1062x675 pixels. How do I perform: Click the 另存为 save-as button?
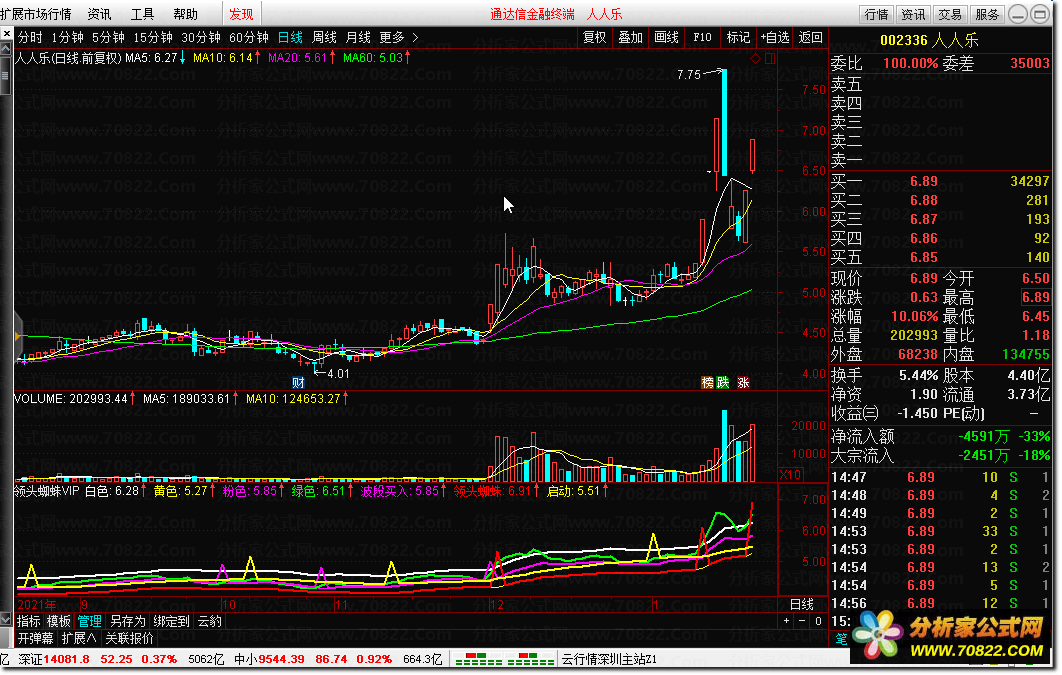pyautogui.click(x=127, y=621)
